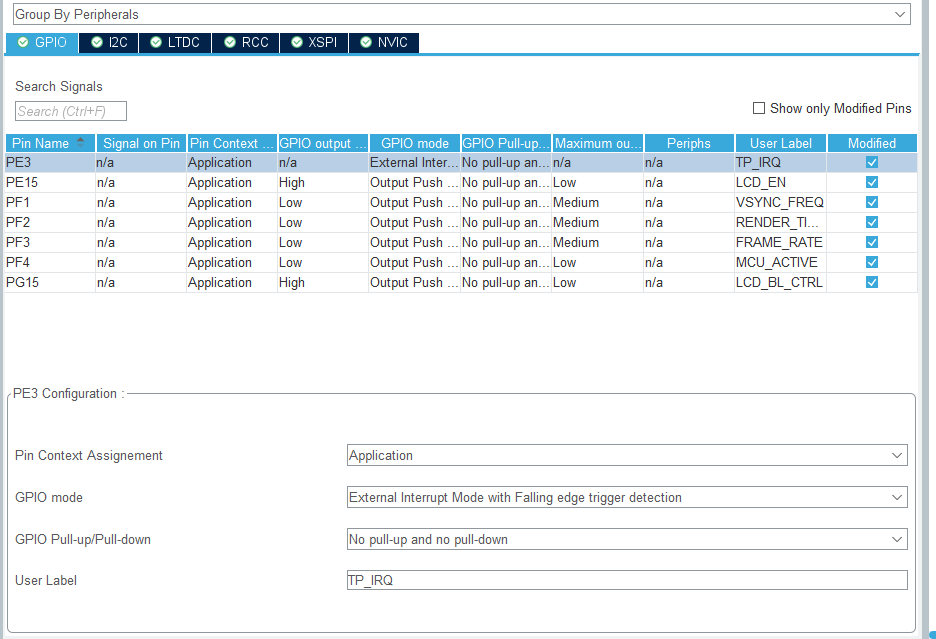This screenshot has height=639, width=936.
Task: Open the Group By Peripherals dropdown
Action: 461,15
